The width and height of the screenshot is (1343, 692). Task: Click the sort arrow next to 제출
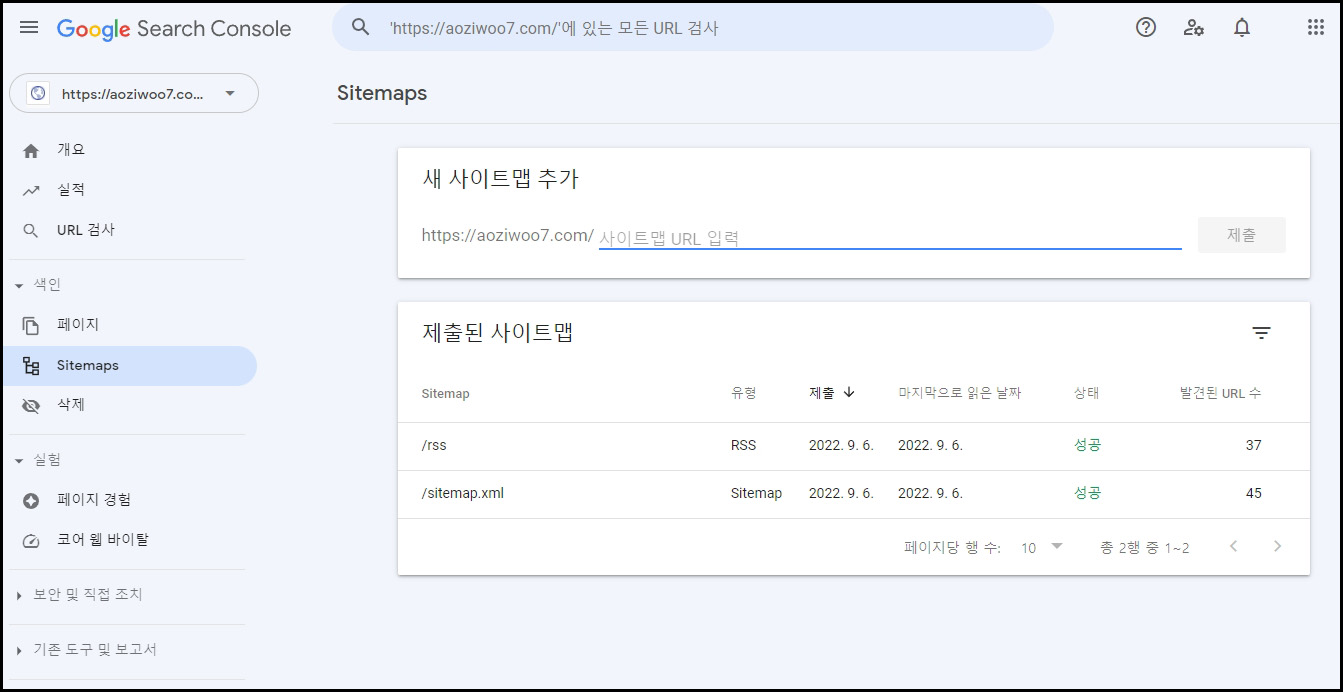coord(849,392)
